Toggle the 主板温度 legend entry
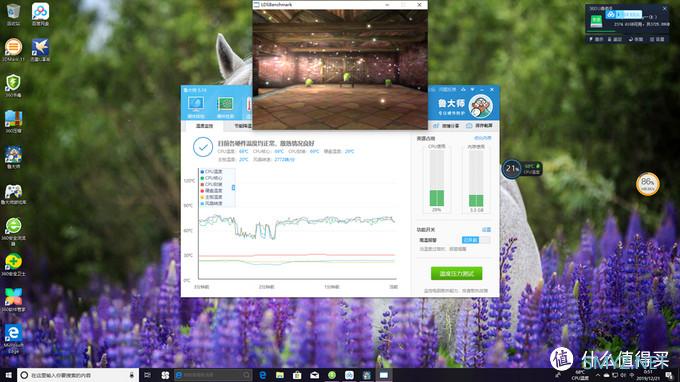The width and height of the screenshot is (680, 382). [x=211, y=197]
